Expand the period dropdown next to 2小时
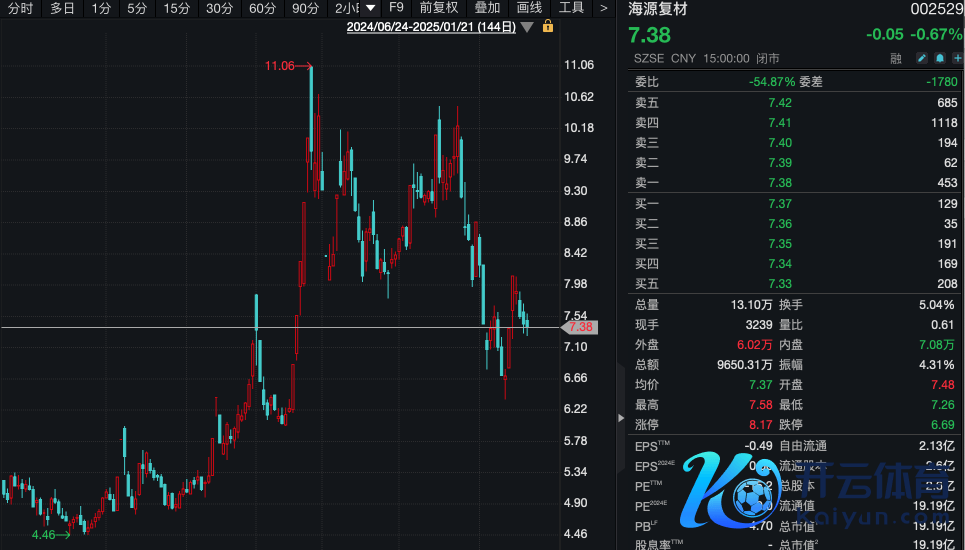Viewport: 965px width, 550px height. [x=371, y=8]
